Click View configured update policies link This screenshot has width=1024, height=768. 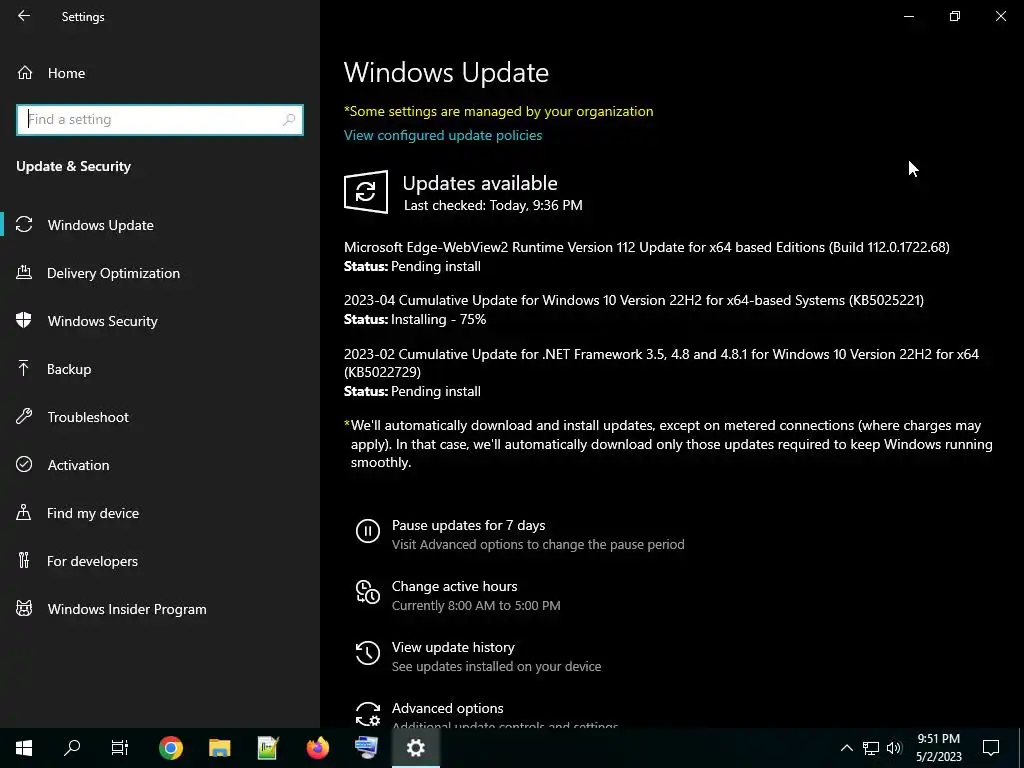[443, 135]
